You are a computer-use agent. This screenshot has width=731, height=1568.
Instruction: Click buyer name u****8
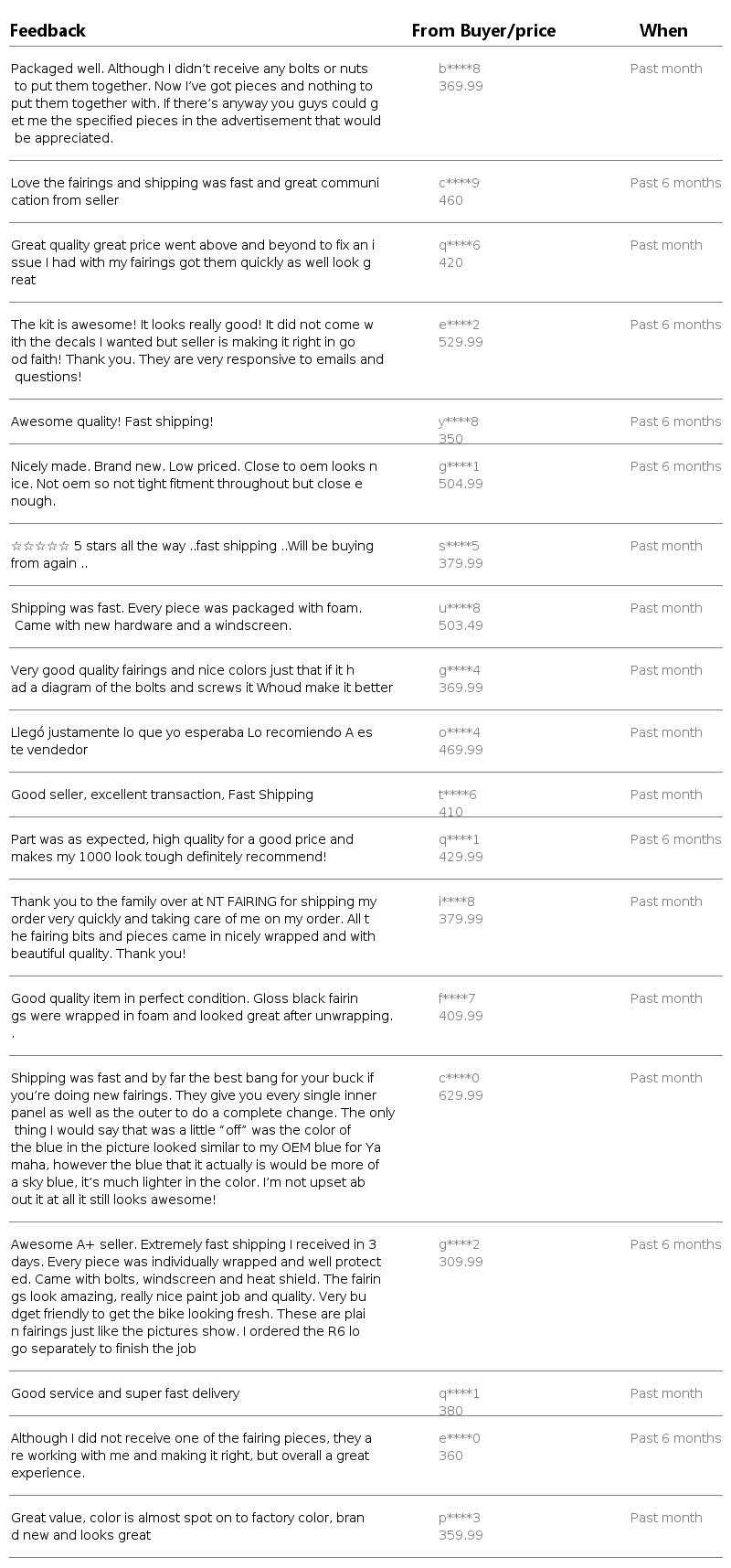pyautogui.click(x=459, y=608)
